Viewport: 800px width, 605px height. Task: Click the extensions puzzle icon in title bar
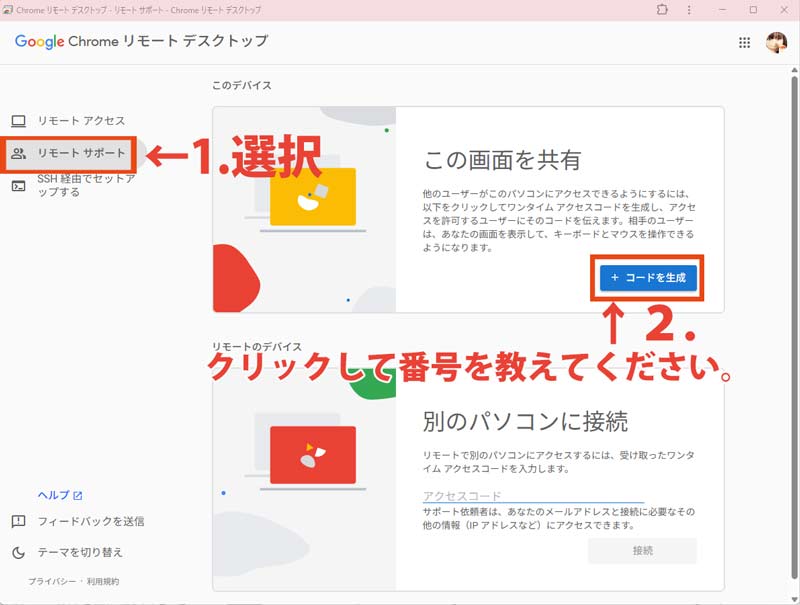click(x=661, y=9)
